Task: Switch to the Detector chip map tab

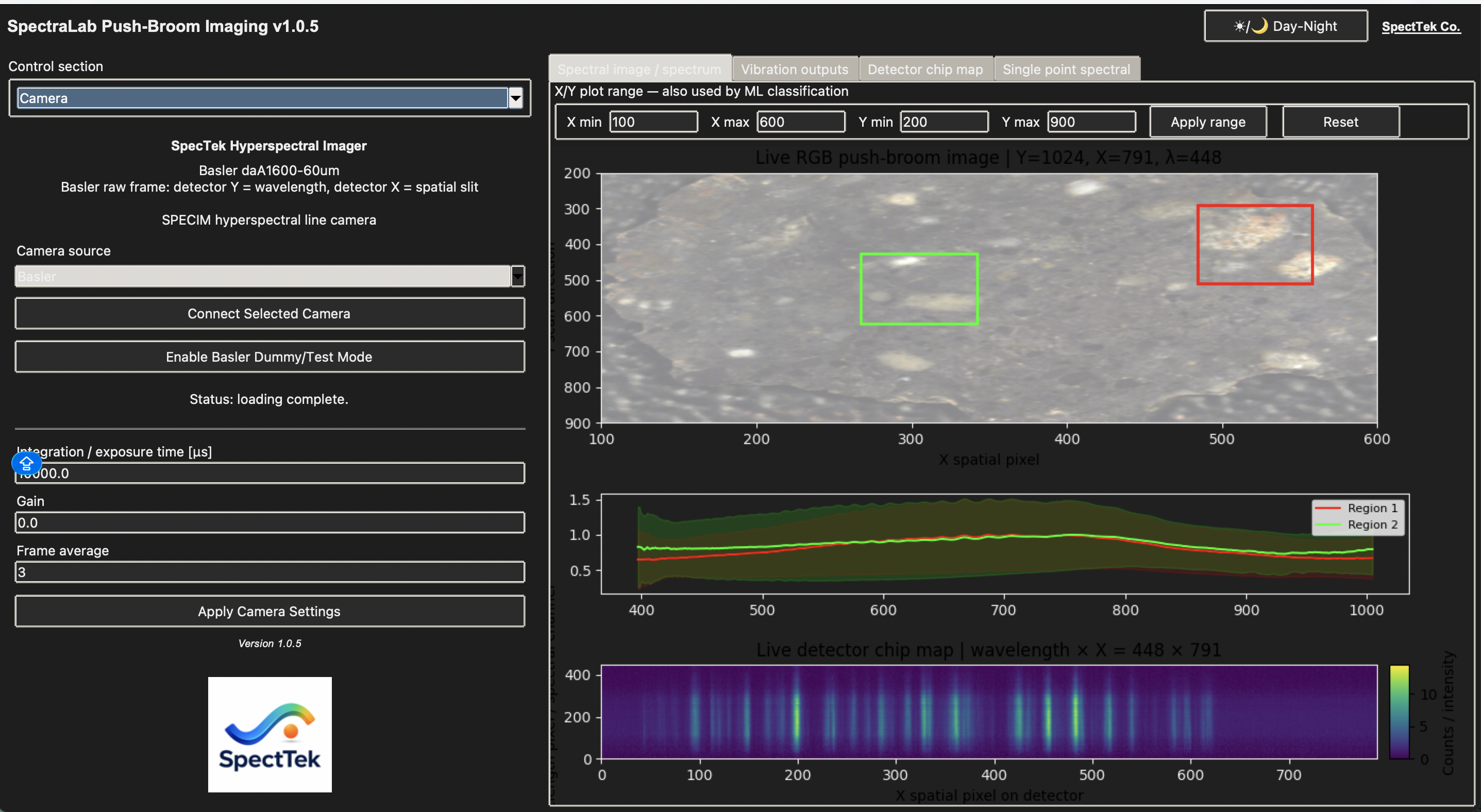Action: [x=925, y=70]
